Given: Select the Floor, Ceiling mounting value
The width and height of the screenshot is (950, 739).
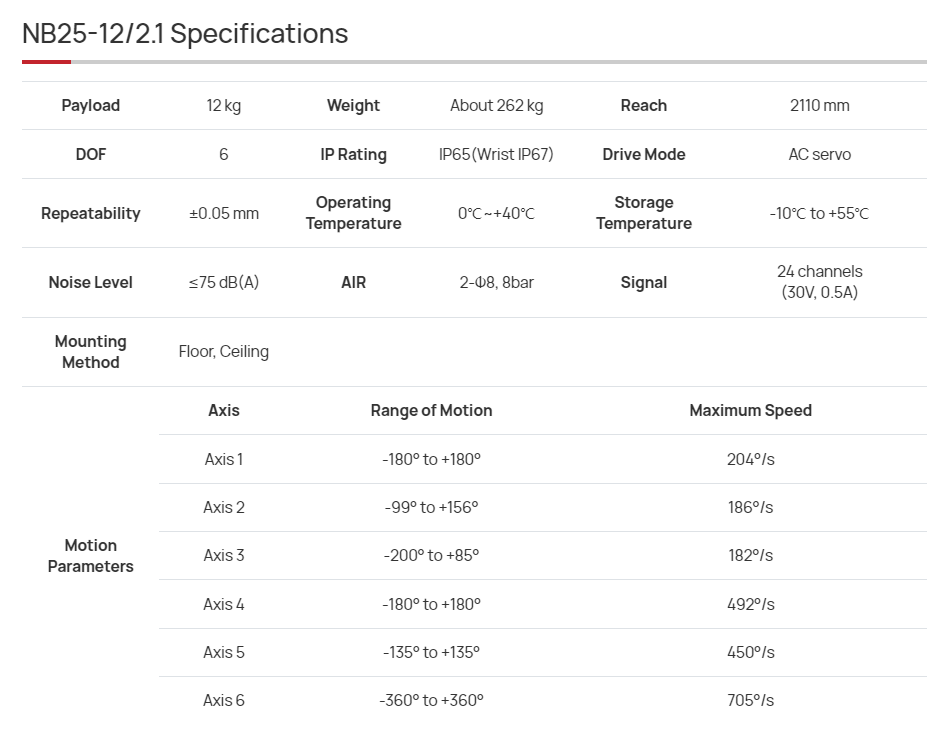Looking at the screenshot, I should click(x=224, y=351).
